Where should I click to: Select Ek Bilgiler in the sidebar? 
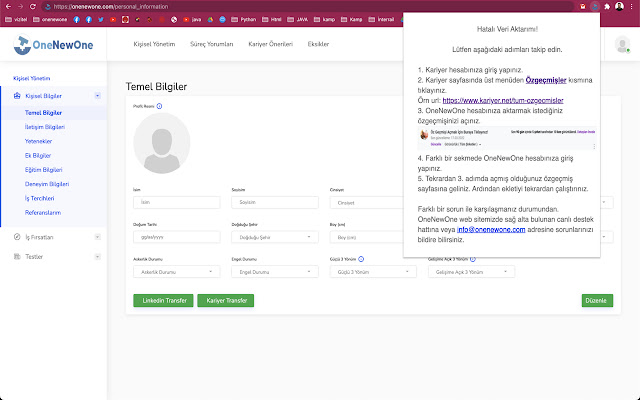pos(38,156)
